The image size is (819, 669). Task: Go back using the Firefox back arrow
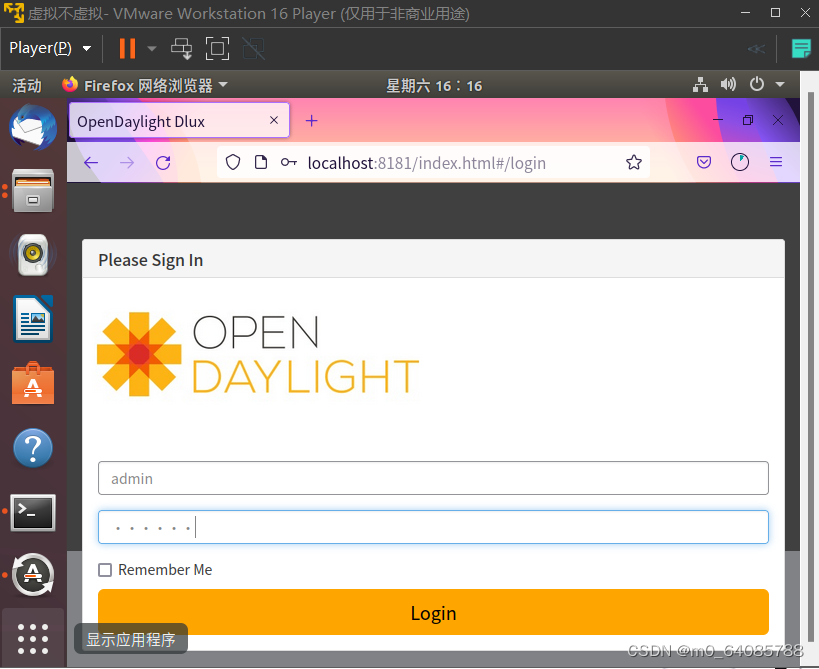91,163
